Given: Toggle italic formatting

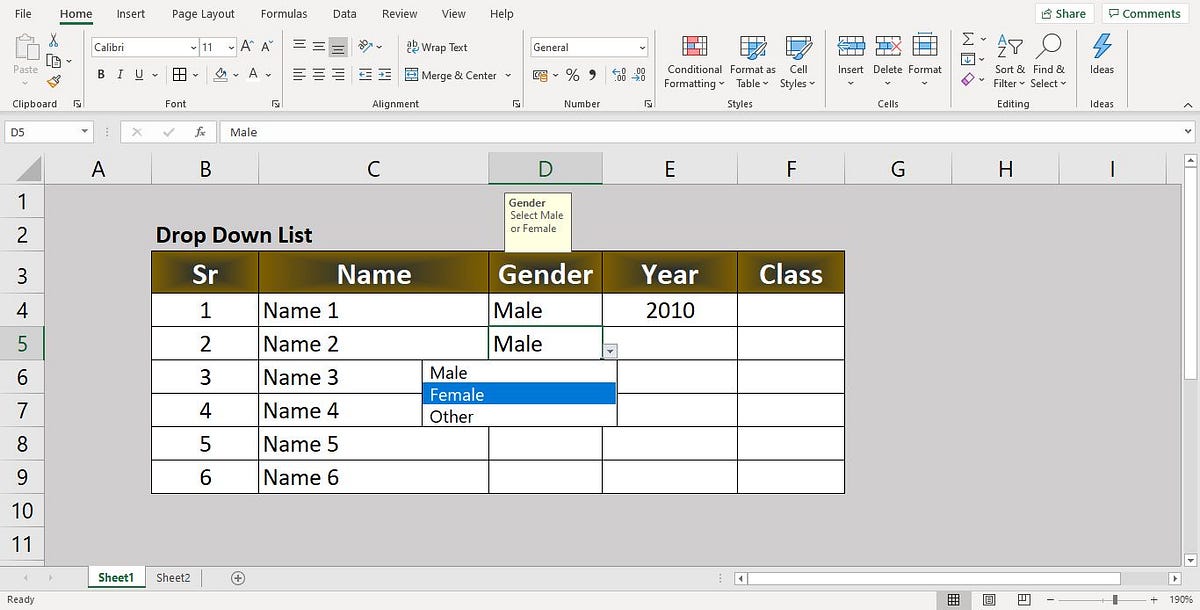Looking at the screenshot, I should [120, 74].
